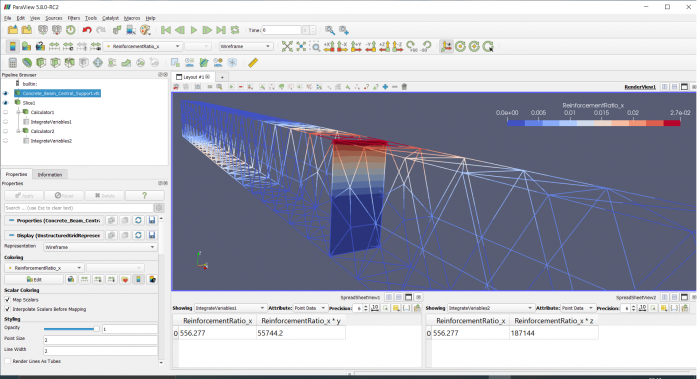
Task: Show Calculator1 using its eye toggle
Action: click(5, 112)
